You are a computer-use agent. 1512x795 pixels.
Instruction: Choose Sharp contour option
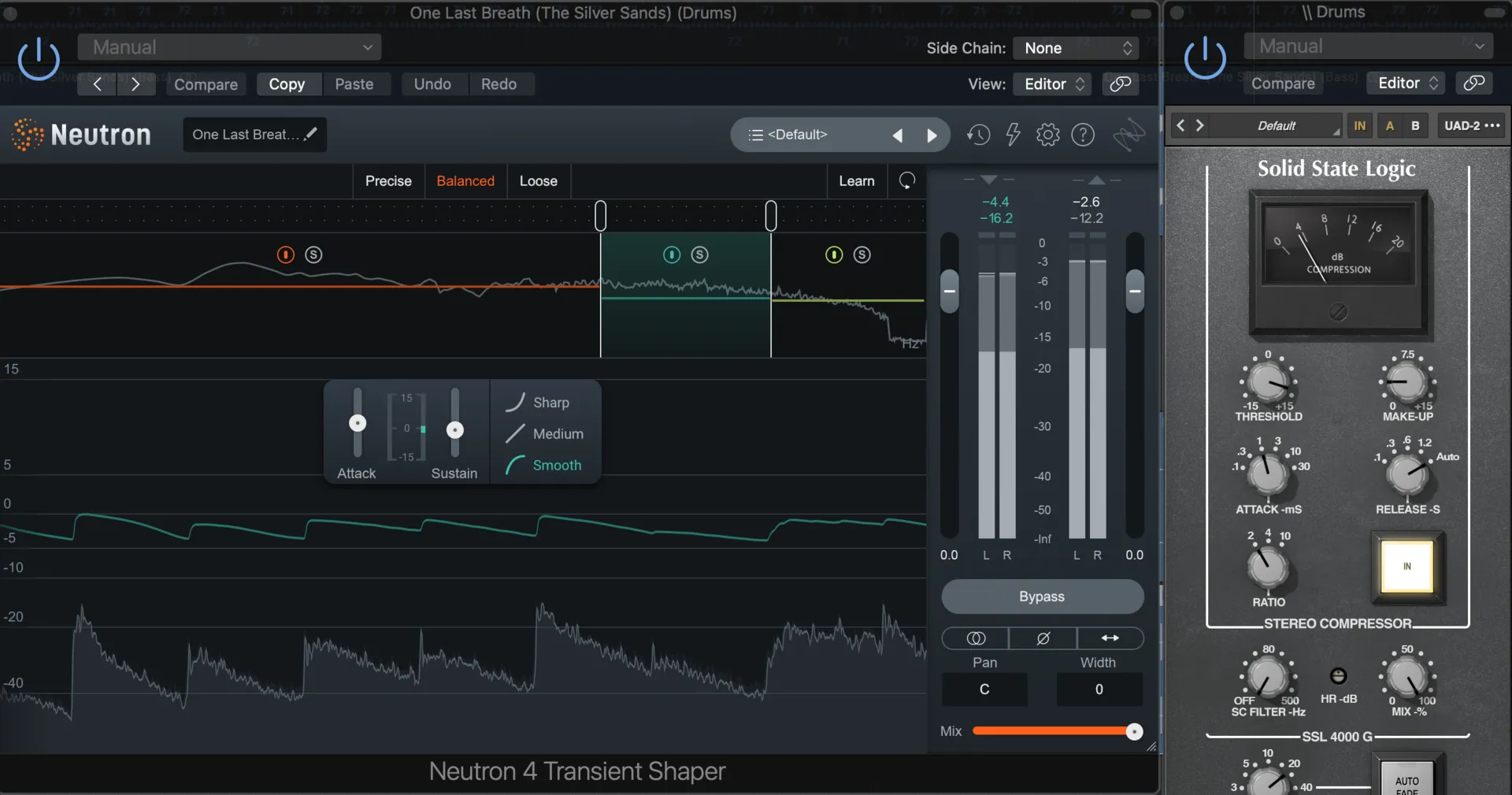[538, 403]
